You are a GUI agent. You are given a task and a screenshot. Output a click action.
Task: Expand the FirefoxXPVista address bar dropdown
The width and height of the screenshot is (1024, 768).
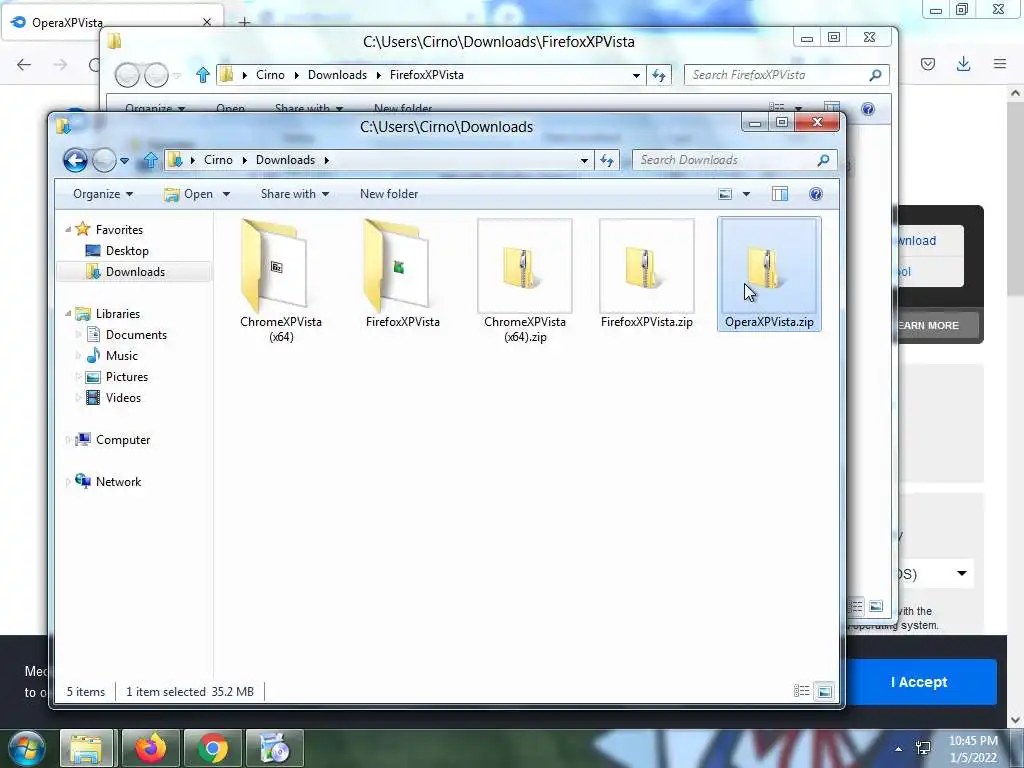point(636,75)
